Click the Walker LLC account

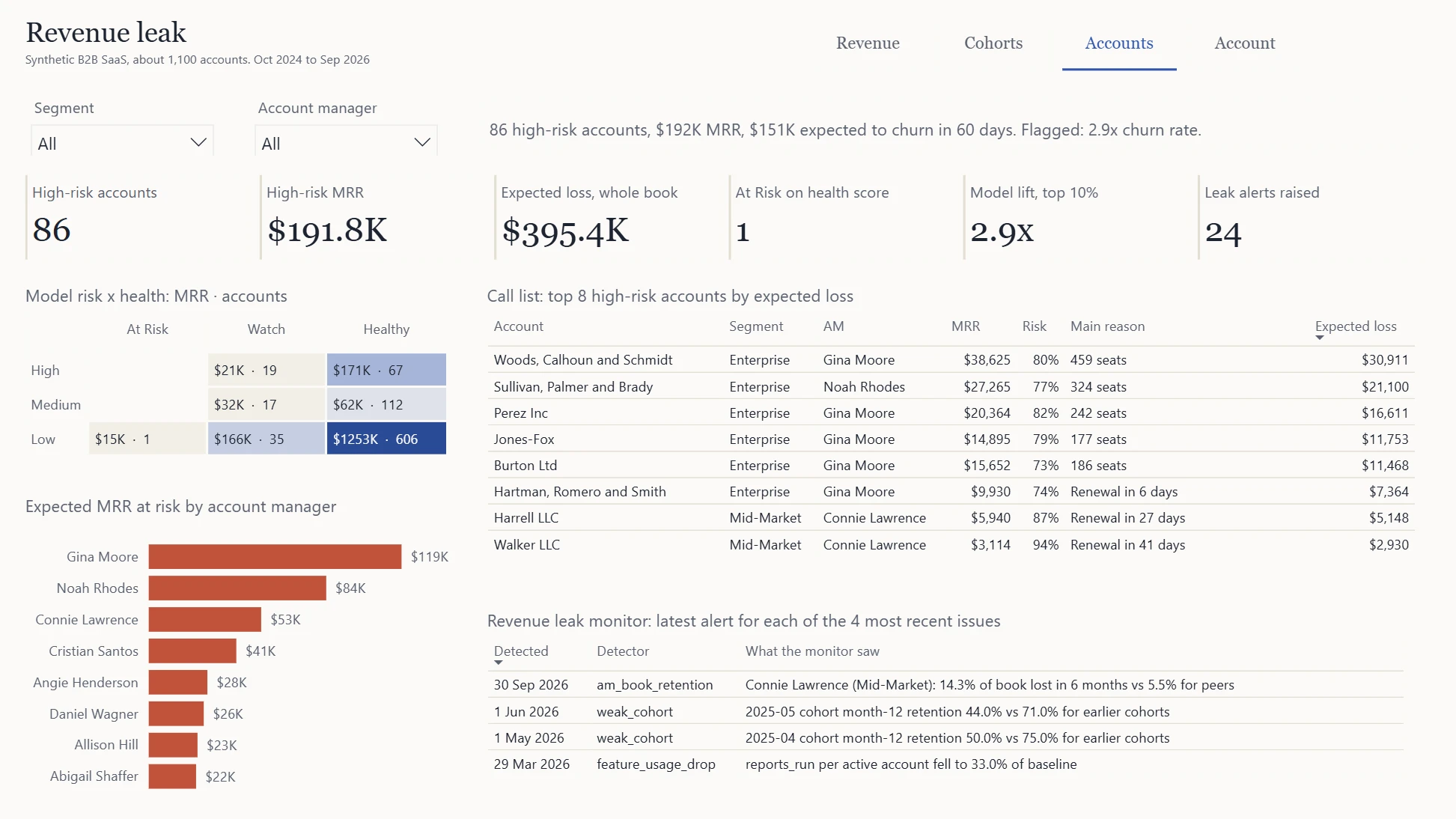(x=526, y=545)
